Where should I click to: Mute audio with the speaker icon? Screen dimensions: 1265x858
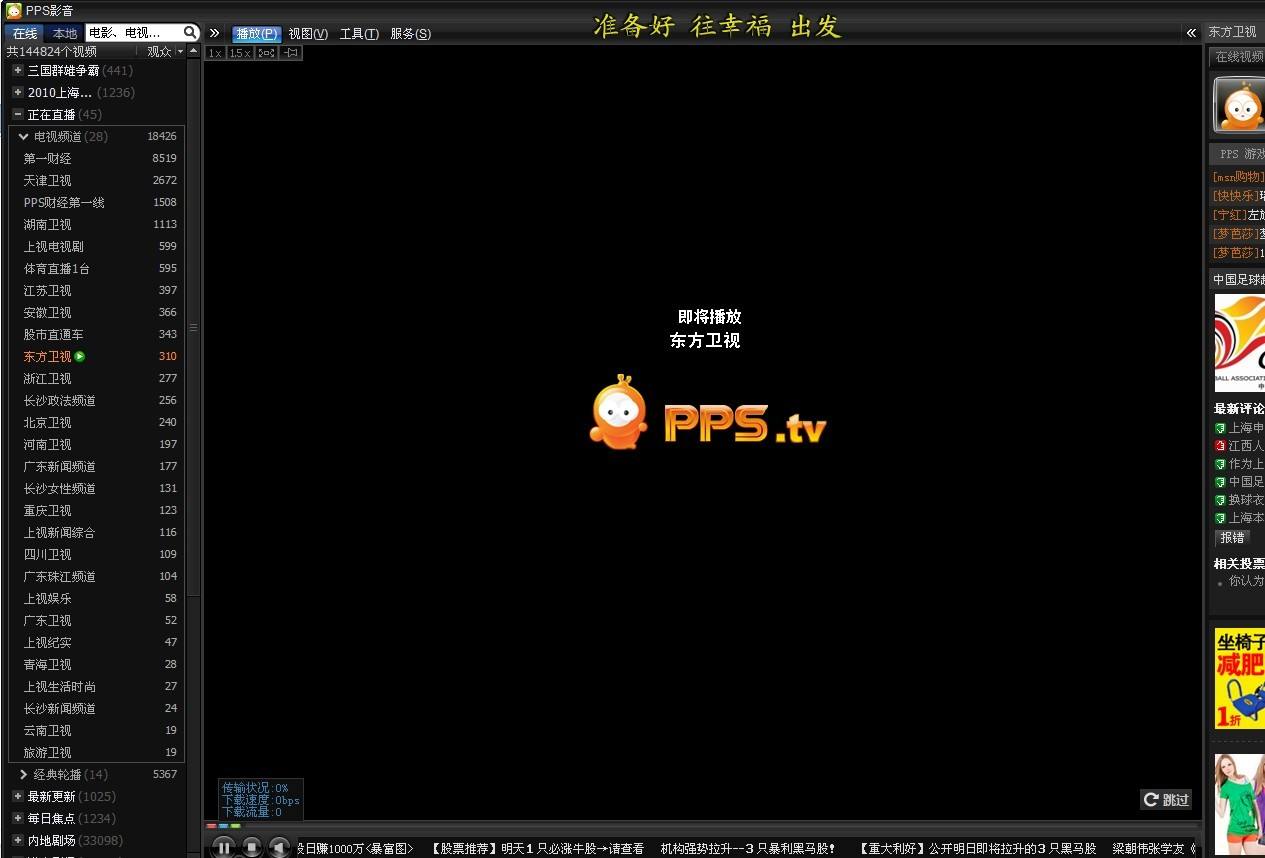[x=280, y=847]
